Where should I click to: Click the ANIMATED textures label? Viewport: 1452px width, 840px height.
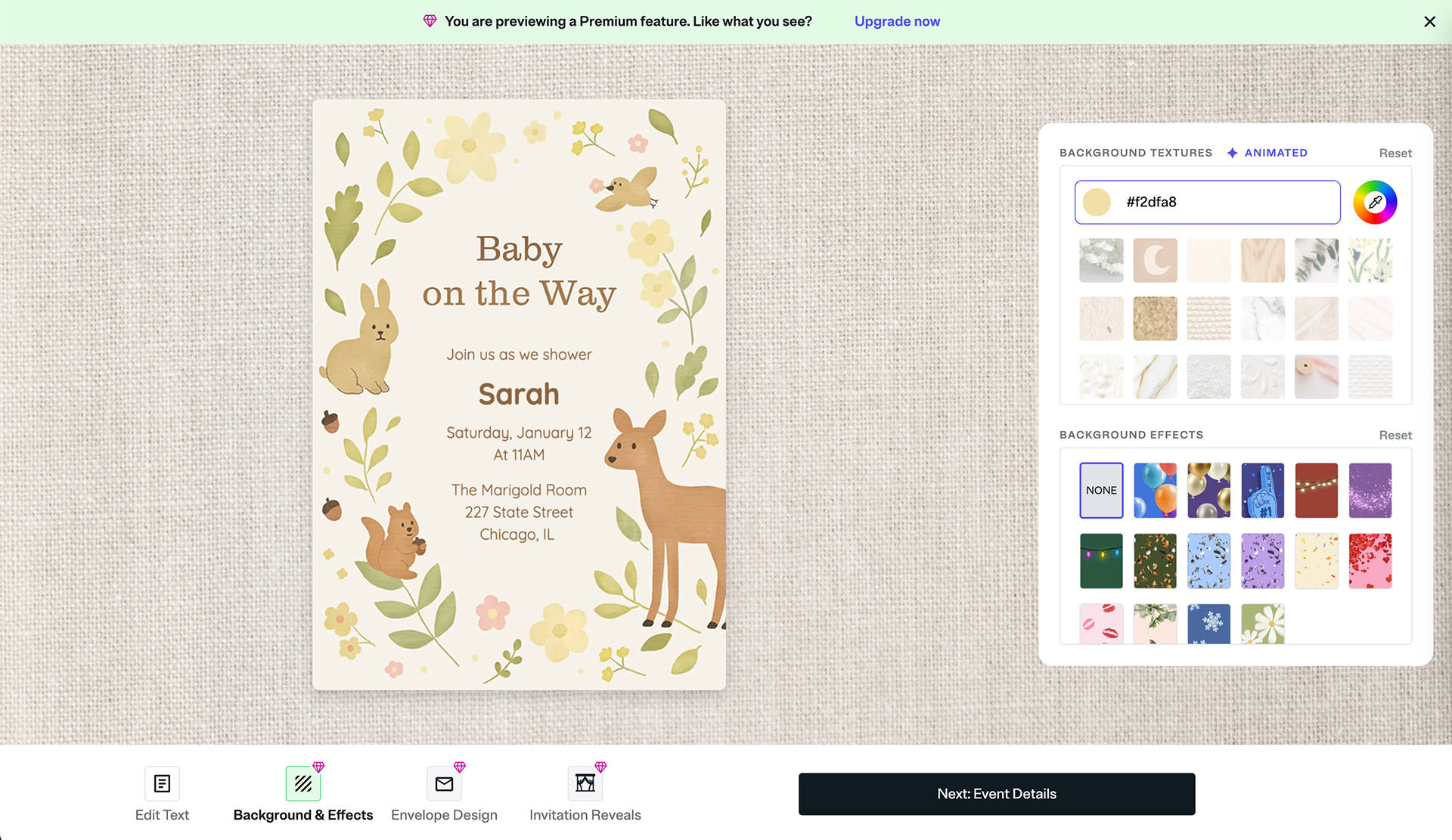1275,153
